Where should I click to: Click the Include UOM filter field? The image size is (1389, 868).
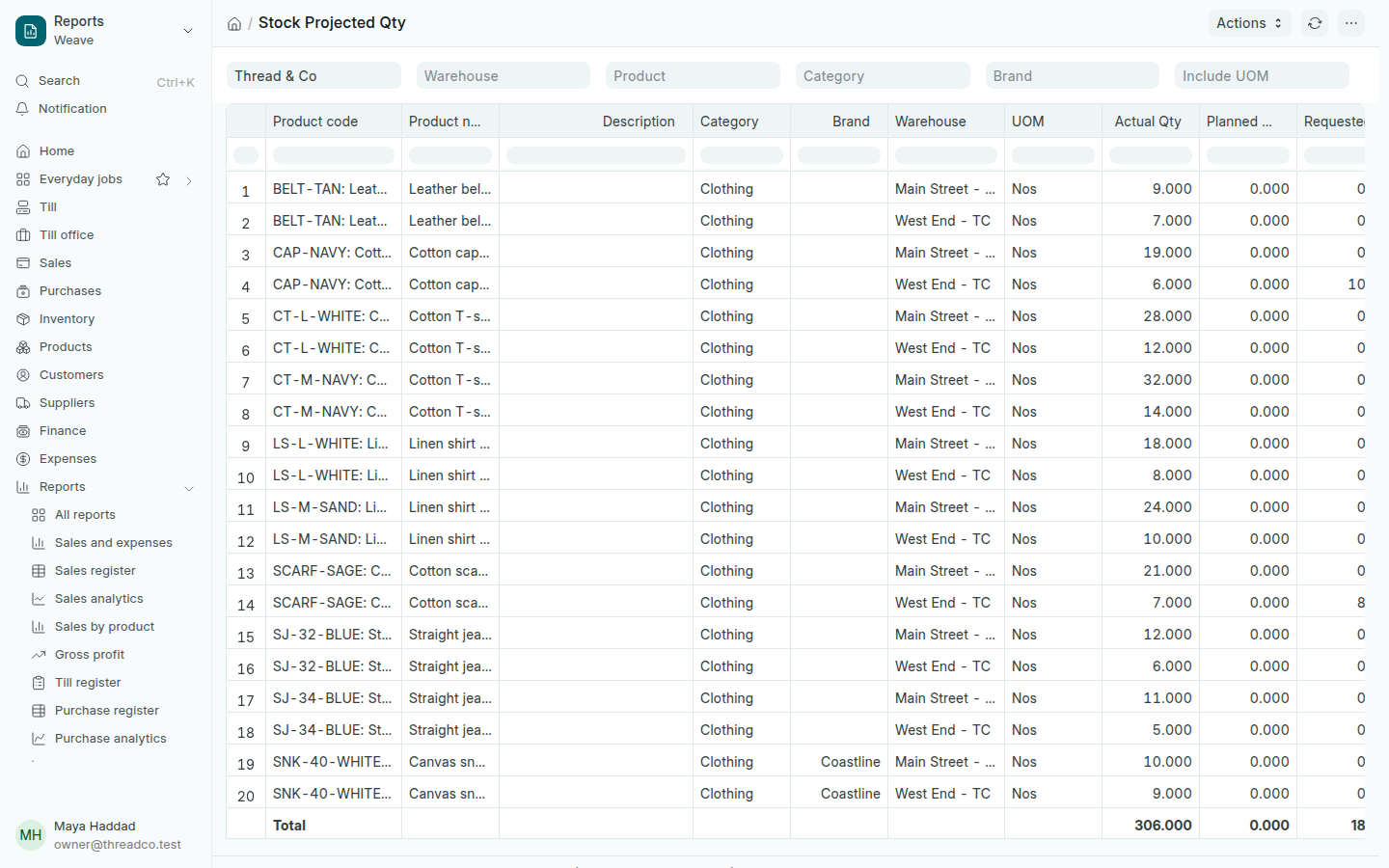[1262, 75]
